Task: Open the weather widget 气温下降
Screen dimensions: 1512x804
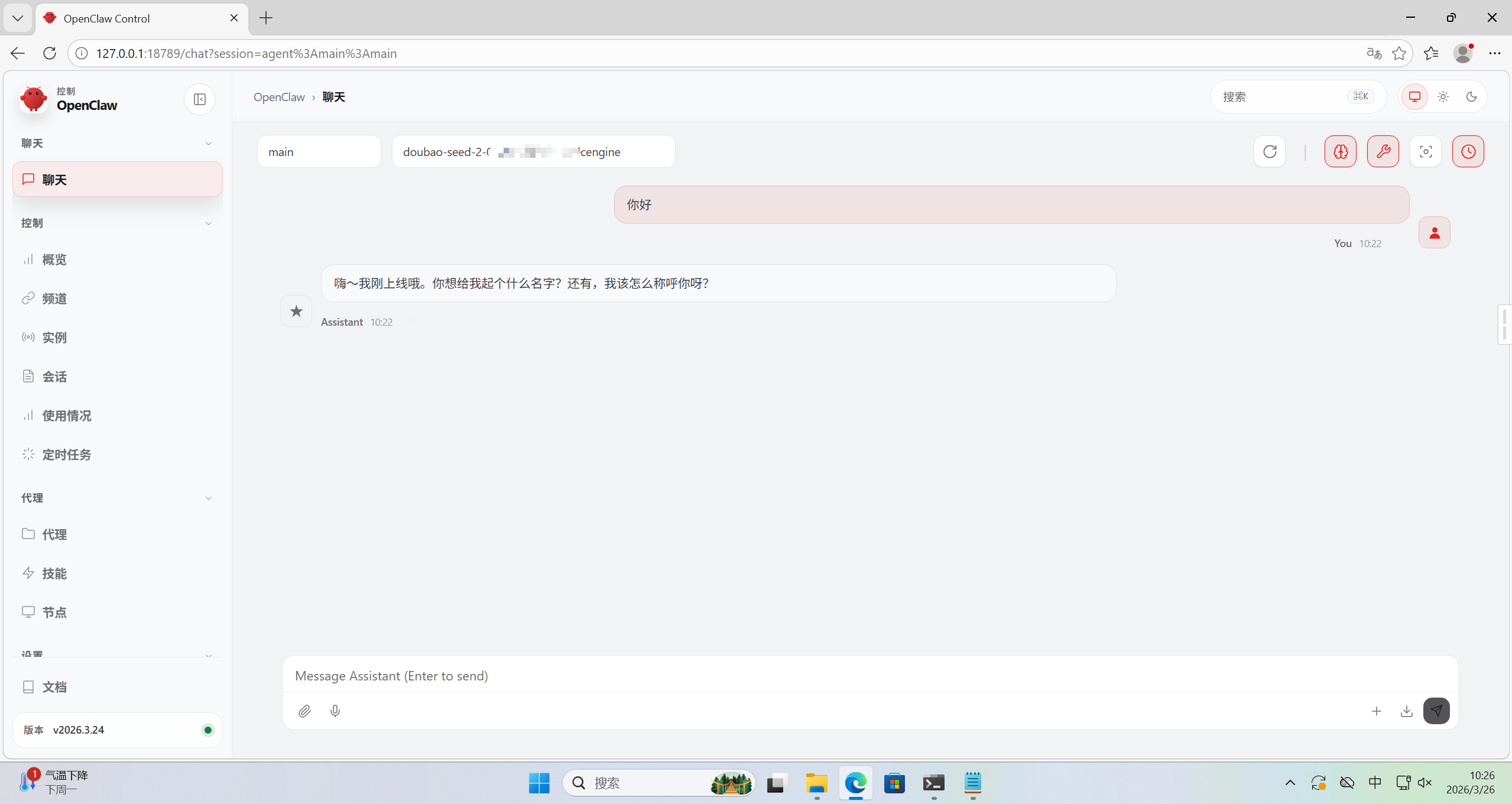Action: point(54,782)
